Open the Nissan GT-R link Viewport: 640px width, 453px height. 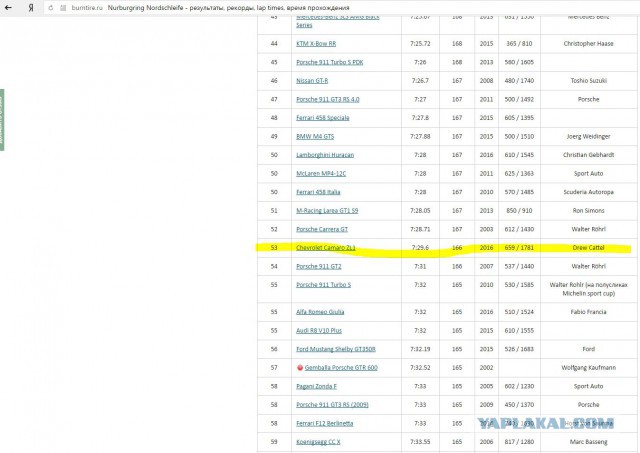pyautogui.click(x=312, y=81)
